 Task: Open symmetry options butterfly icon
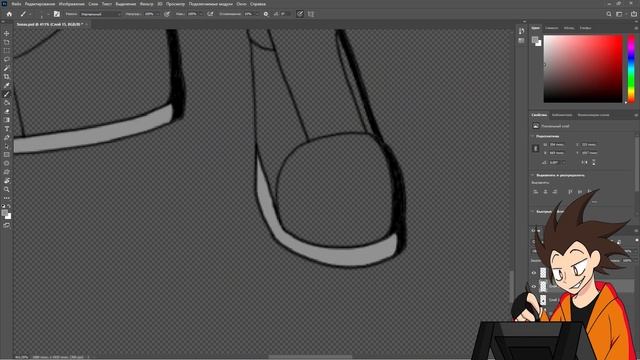pyautogui.click(x=311, y=14)
